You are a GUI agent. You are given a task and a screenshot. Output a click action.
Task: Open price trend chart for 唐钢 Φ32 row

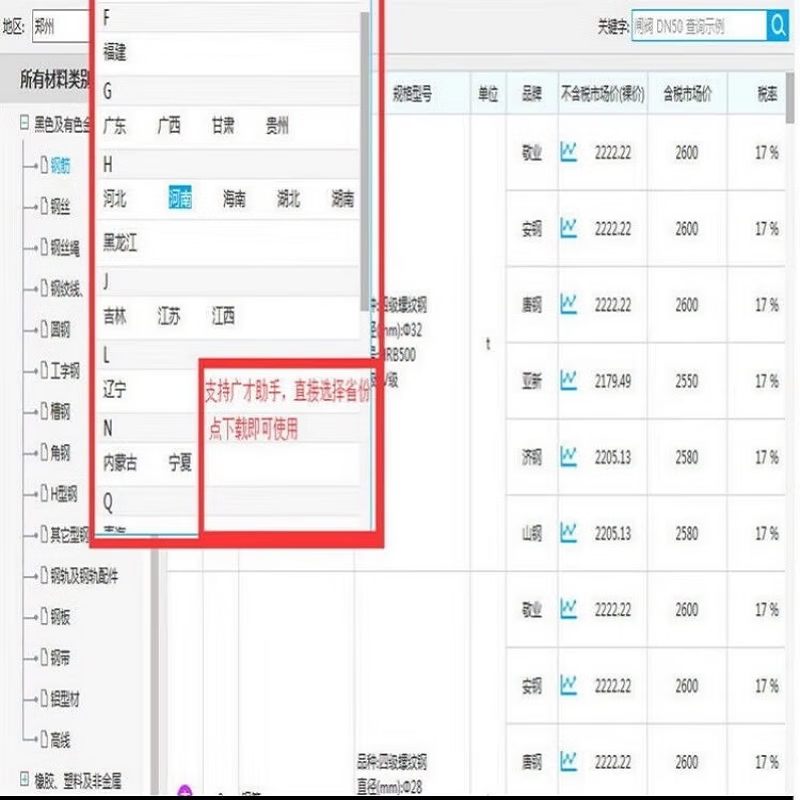tap(568, 305)
